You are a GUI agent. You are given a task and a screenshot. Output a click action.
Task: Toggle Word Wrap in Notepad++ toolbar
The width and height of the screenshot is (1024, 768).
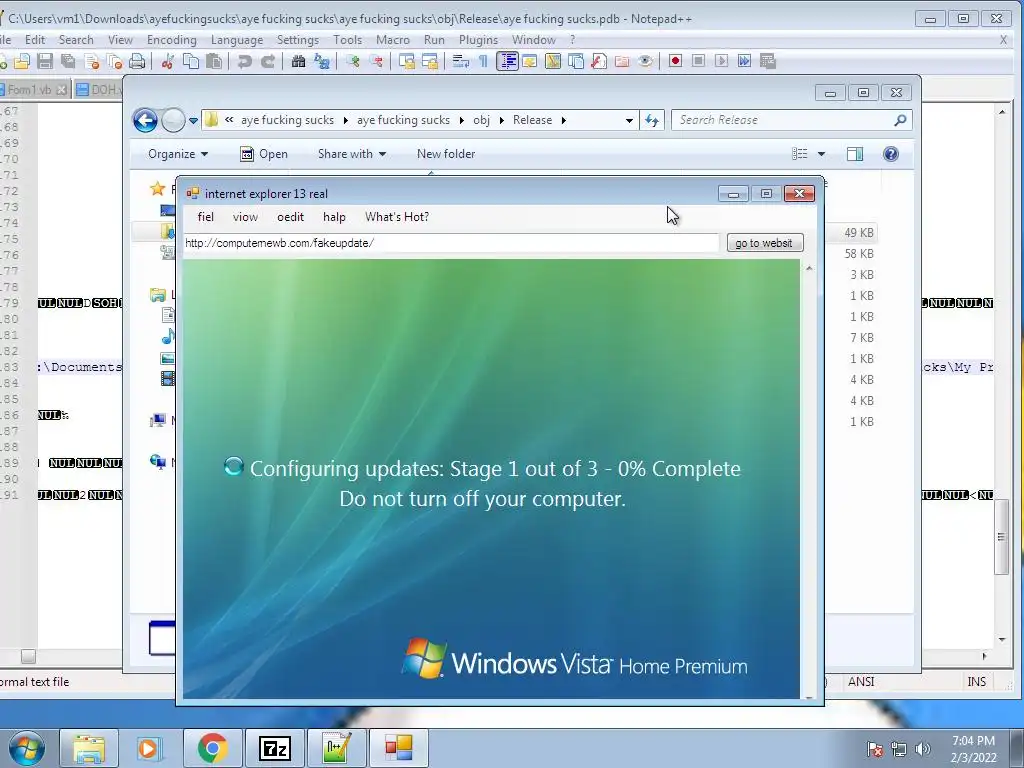(460, 61)
